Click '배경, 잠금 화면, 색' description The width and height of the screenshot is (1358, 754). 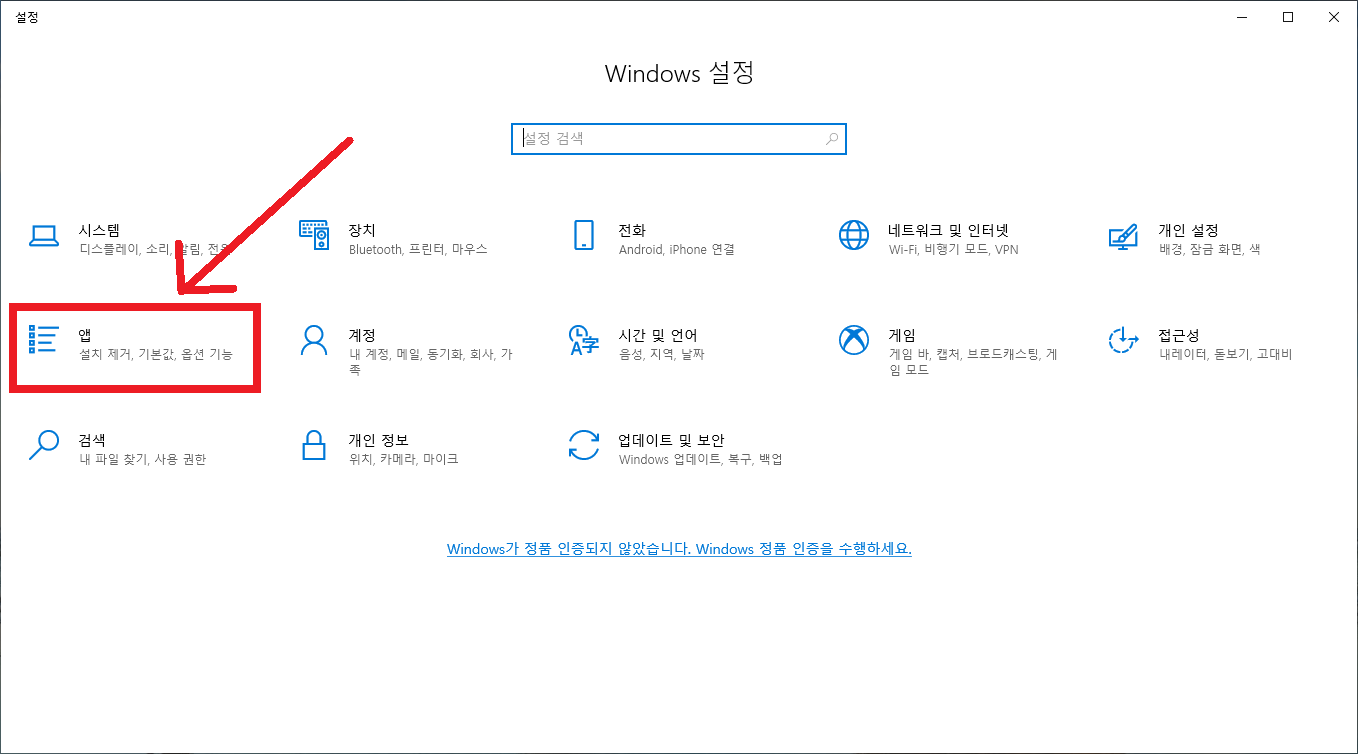click(1210, 249)
